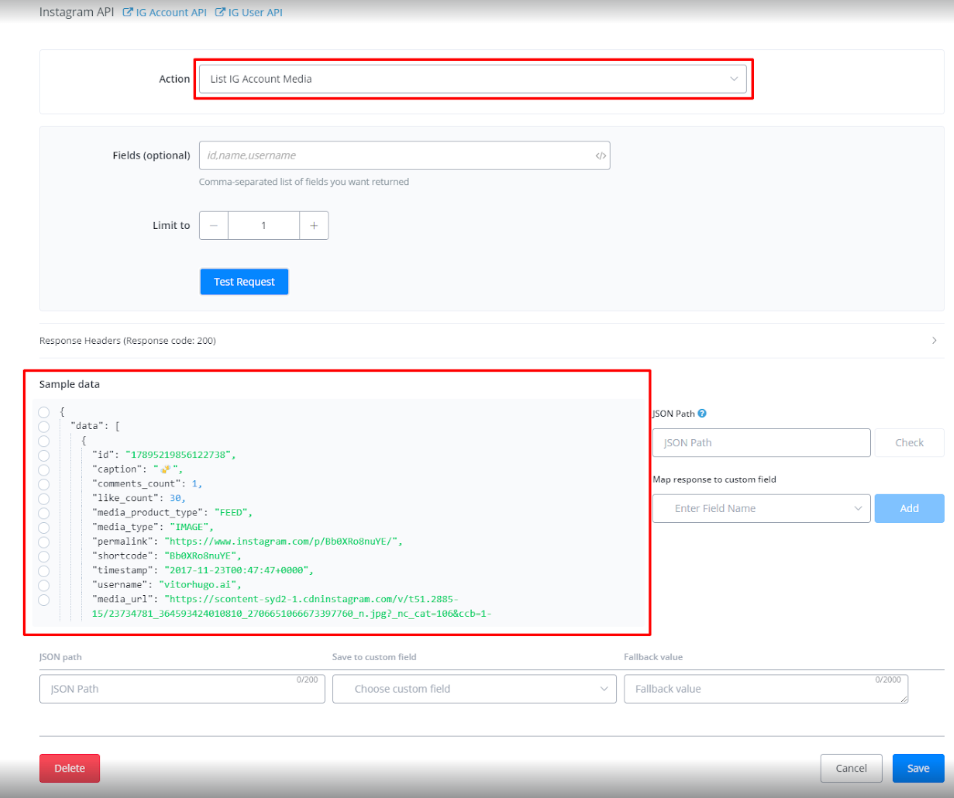Select the radio circle beside "id" line
The image size is (954, 798).
click(x=44, y=455)
